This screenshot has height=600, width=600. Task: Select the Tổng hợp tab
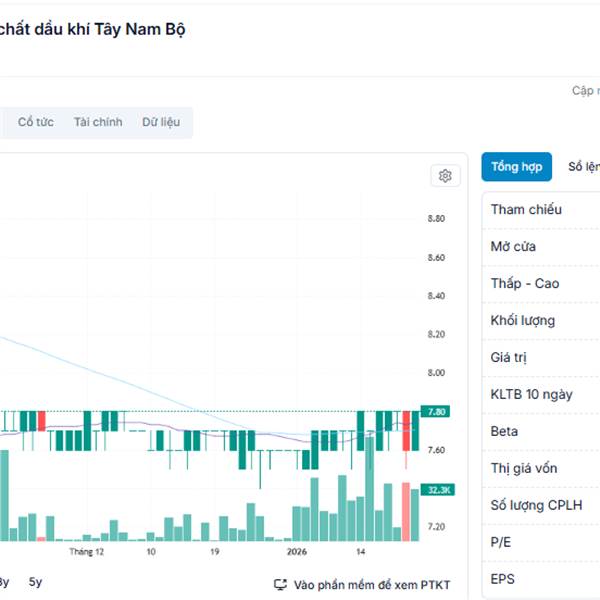[x=517, y=167]
